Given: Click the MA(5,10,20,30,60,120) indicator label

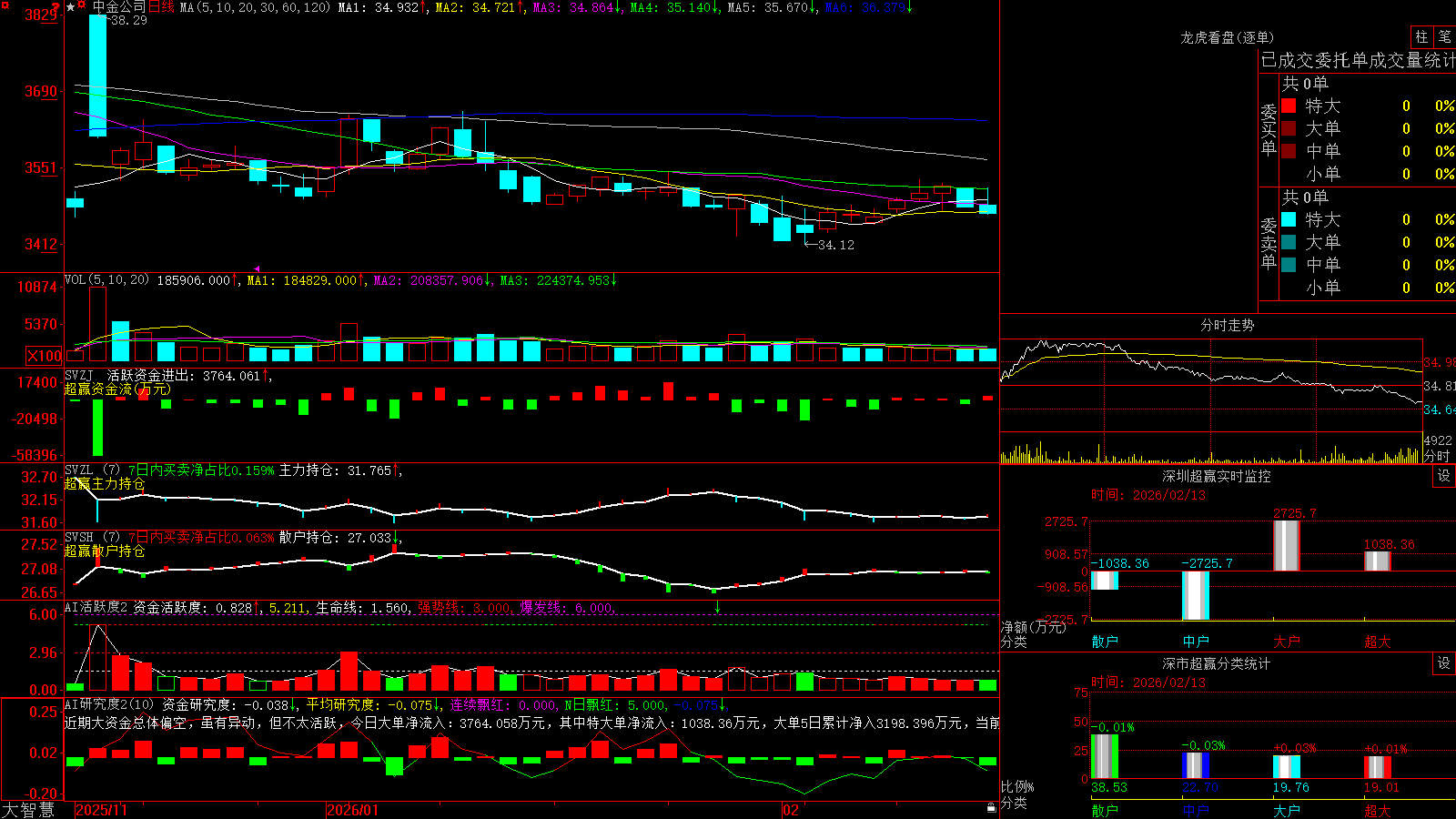Looking at the screenshot, I should tap(255, 7).
